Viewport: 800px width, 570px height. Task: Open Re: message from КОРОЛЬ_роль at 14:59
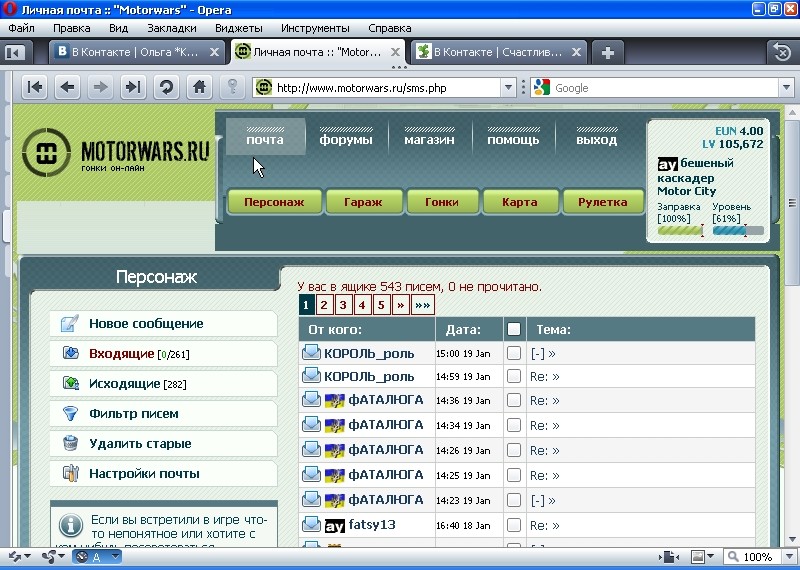pos(544,377)
